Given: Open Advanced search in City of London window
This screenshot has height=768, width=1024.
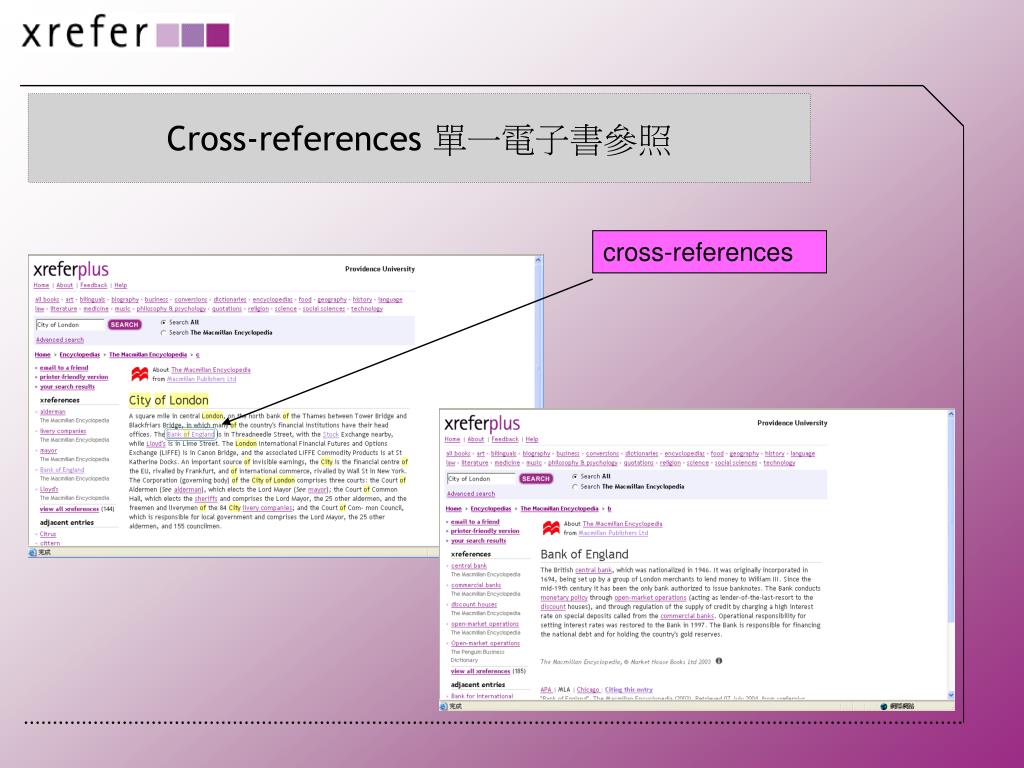Looking at the screenshot, I should (x=59, y=340).
